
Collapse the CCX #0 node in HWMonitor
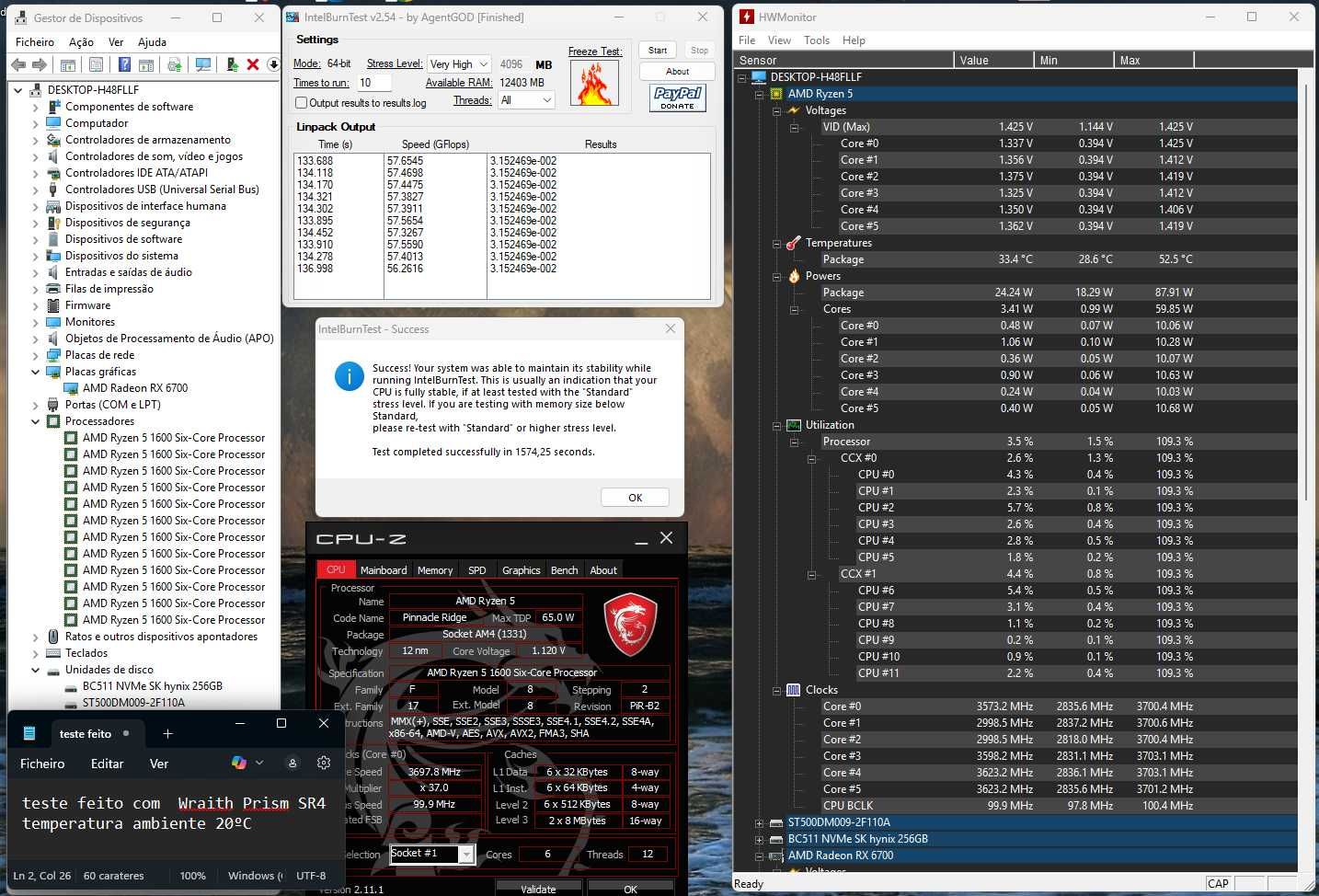point(811,458)
